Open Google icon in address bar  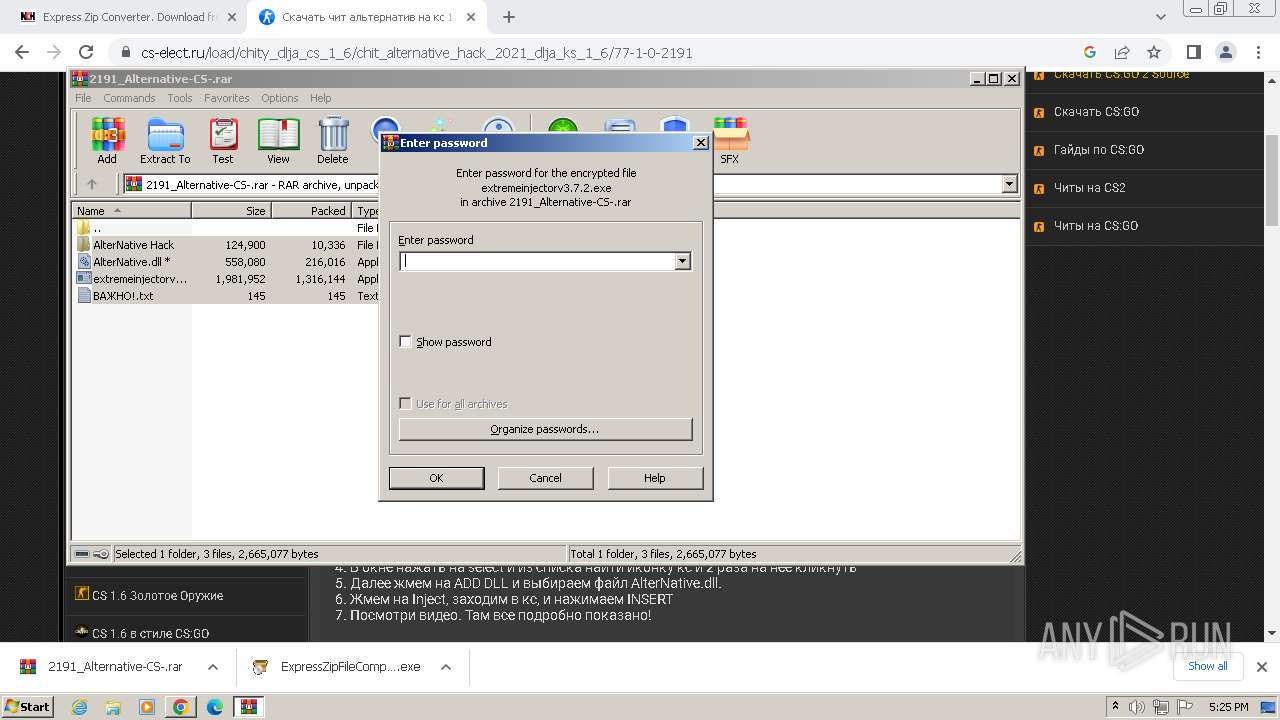(1090, 52)
